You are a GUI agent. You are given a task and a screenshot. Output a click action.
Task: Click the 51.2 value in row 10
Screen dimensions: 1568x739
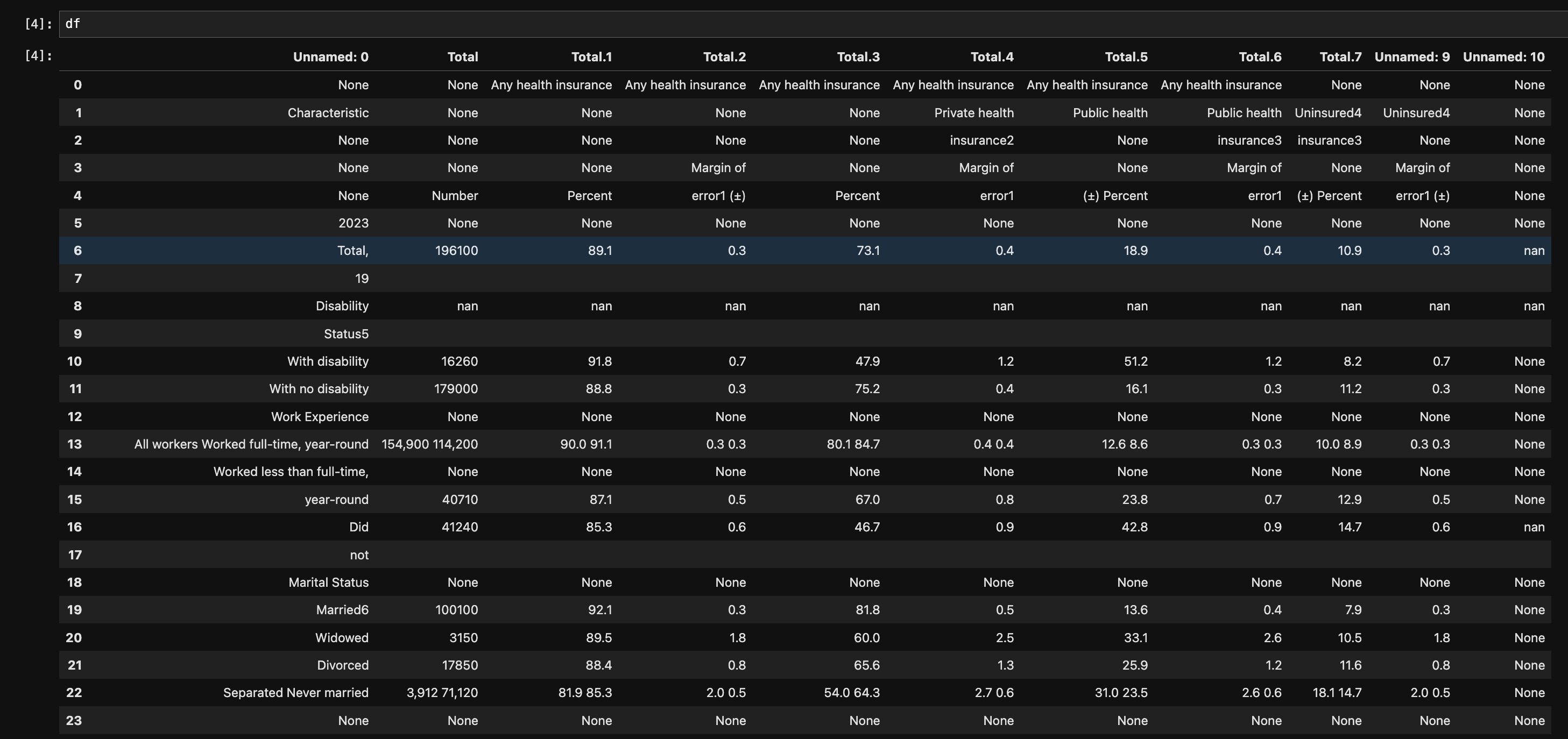pos(1136,361)
